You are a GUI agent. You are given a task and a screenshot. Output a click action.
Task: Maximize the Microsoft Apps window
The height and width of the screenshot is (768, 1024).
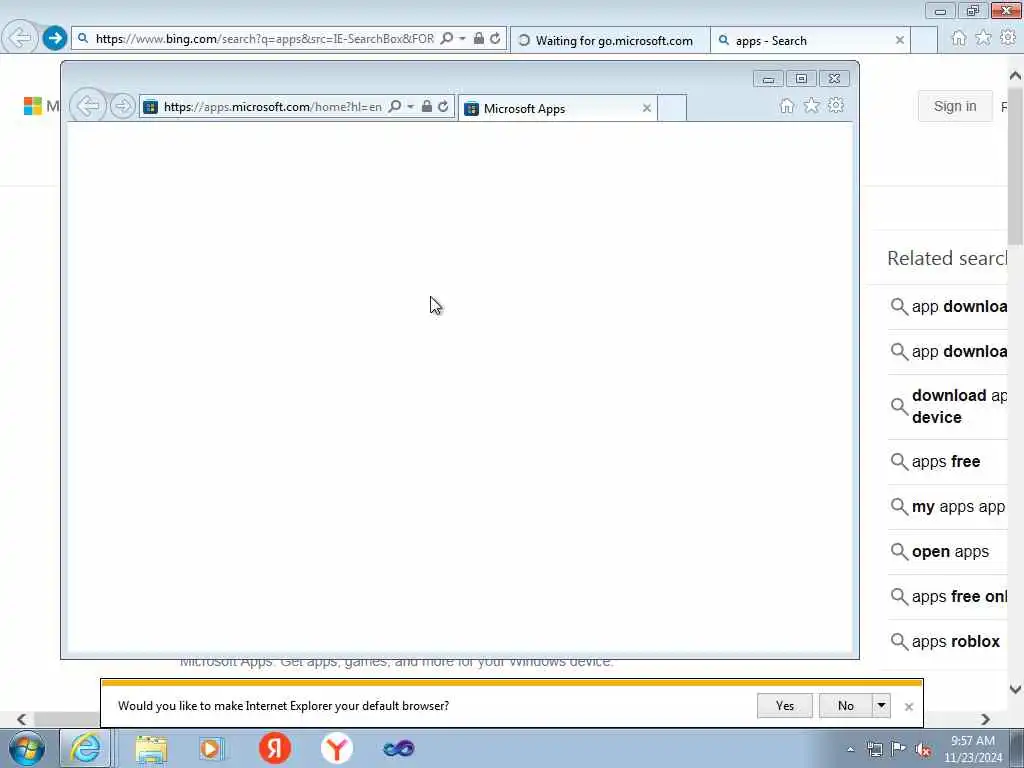point(801,79)
